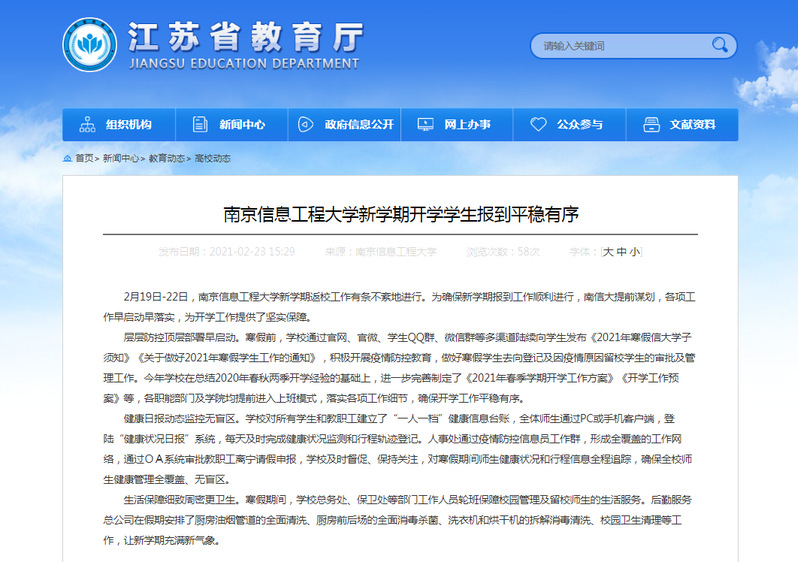Set font size to 大 (large)

pyautogui.click(x=608, y=252)
